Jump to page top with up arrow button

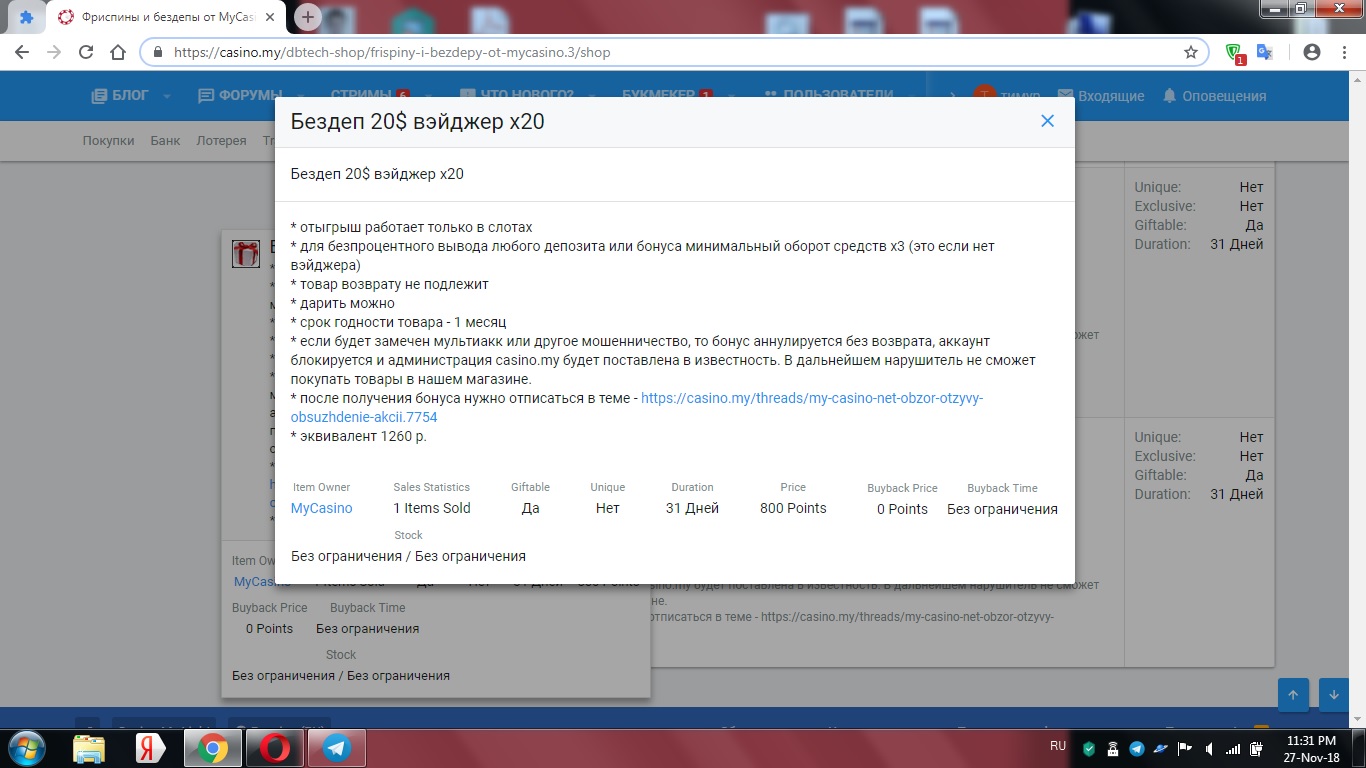pyautogui.click(x=1293, y=695)
